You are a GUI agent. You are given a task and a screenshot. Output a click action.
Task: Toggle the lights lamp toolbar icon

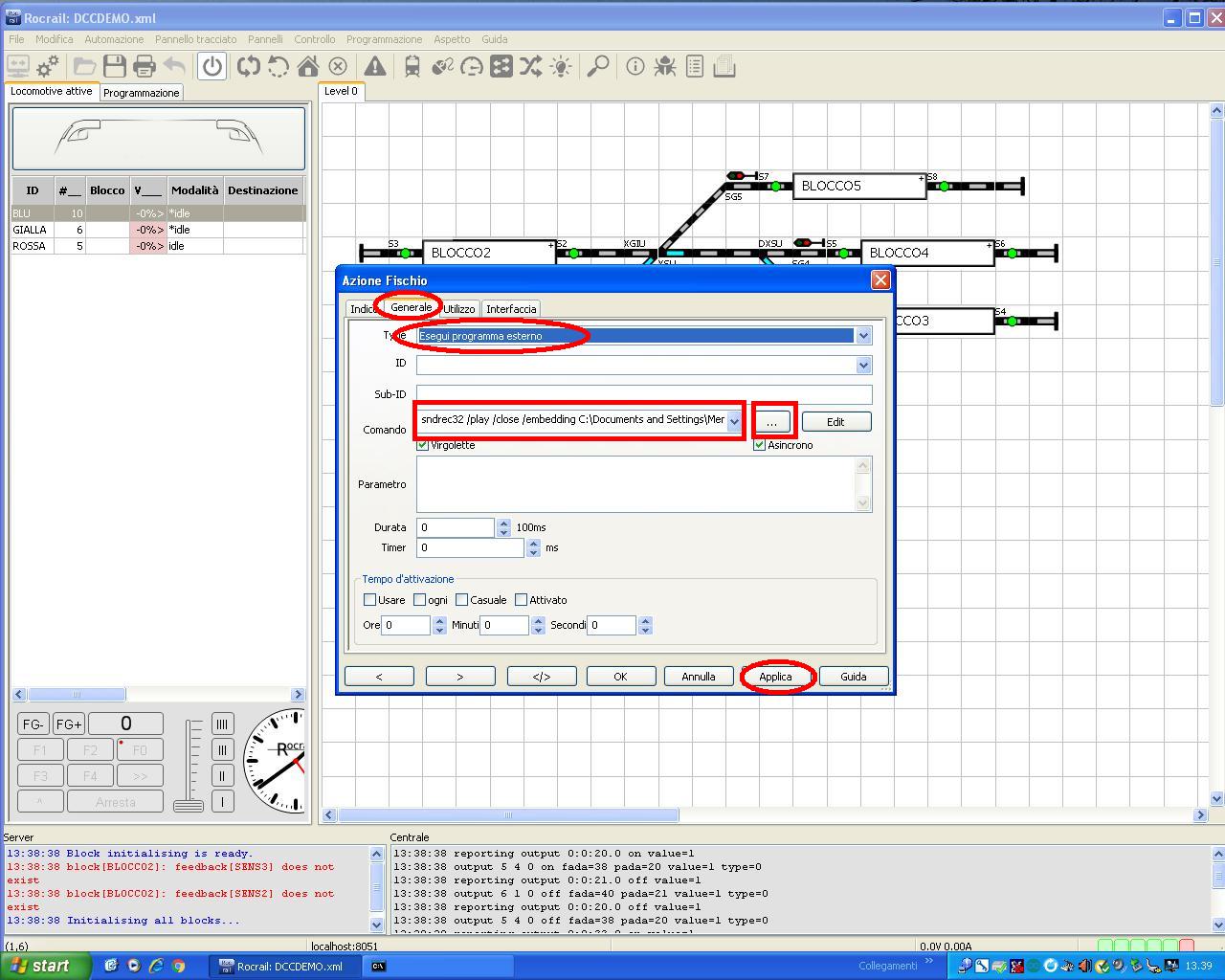561,66
